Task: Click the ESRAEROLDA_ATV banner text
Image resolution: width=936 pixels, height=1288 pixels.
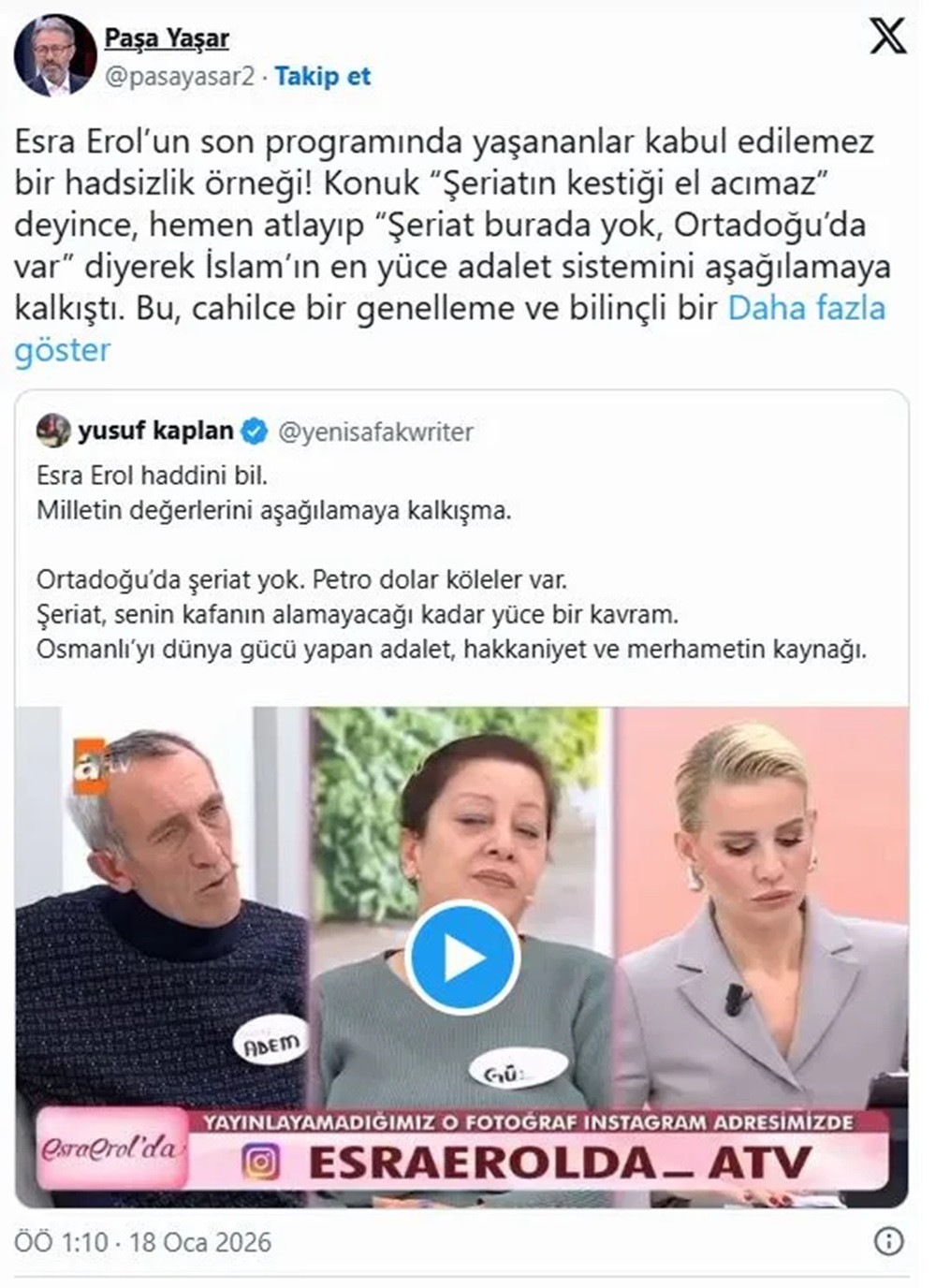Action: pyautogui.click(x=560, y=1163)
